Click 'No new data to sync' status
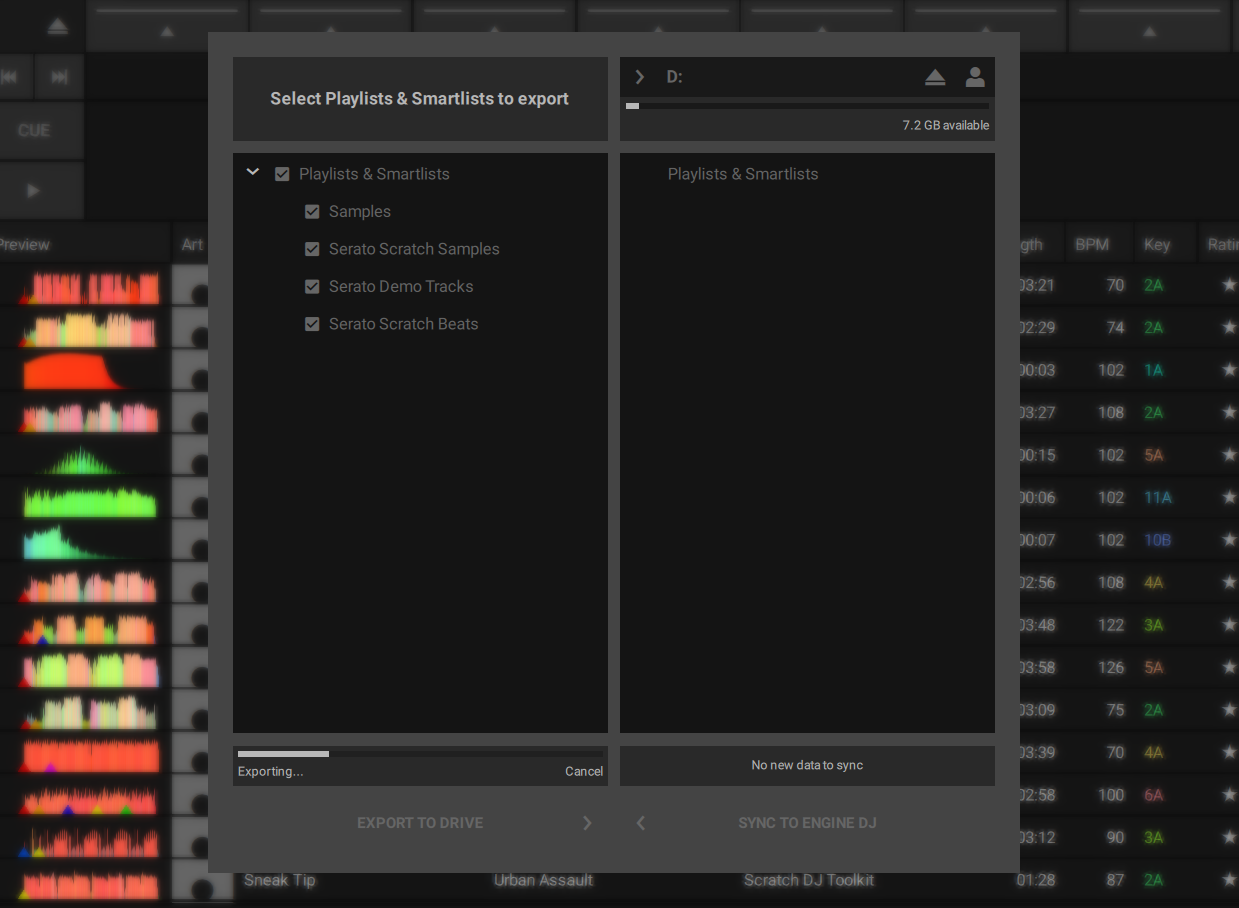Viewport: 1239px width, 908px height. click(x=807, y=765)
